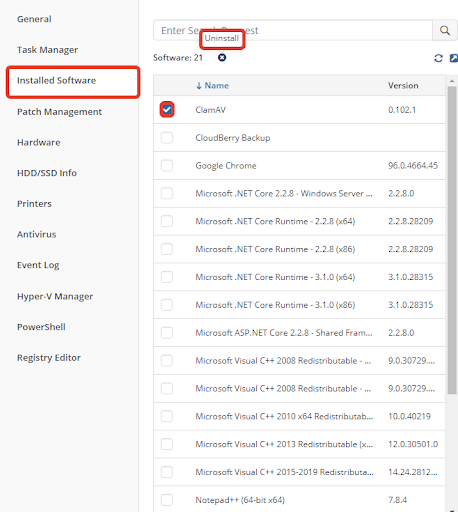Click in the search request field
458x512 pixels.
(x=293, y=30)
